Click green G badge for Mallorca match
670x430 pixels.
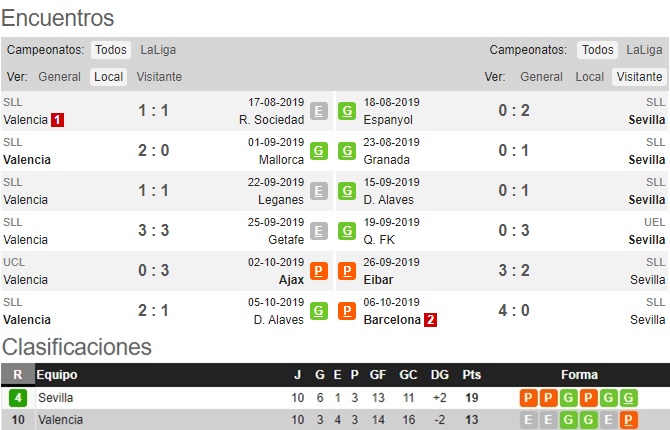point(319,151)
